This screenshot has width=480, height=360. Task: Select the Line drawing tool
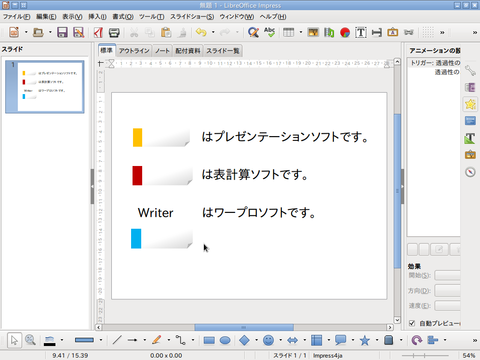coord(117,340)
